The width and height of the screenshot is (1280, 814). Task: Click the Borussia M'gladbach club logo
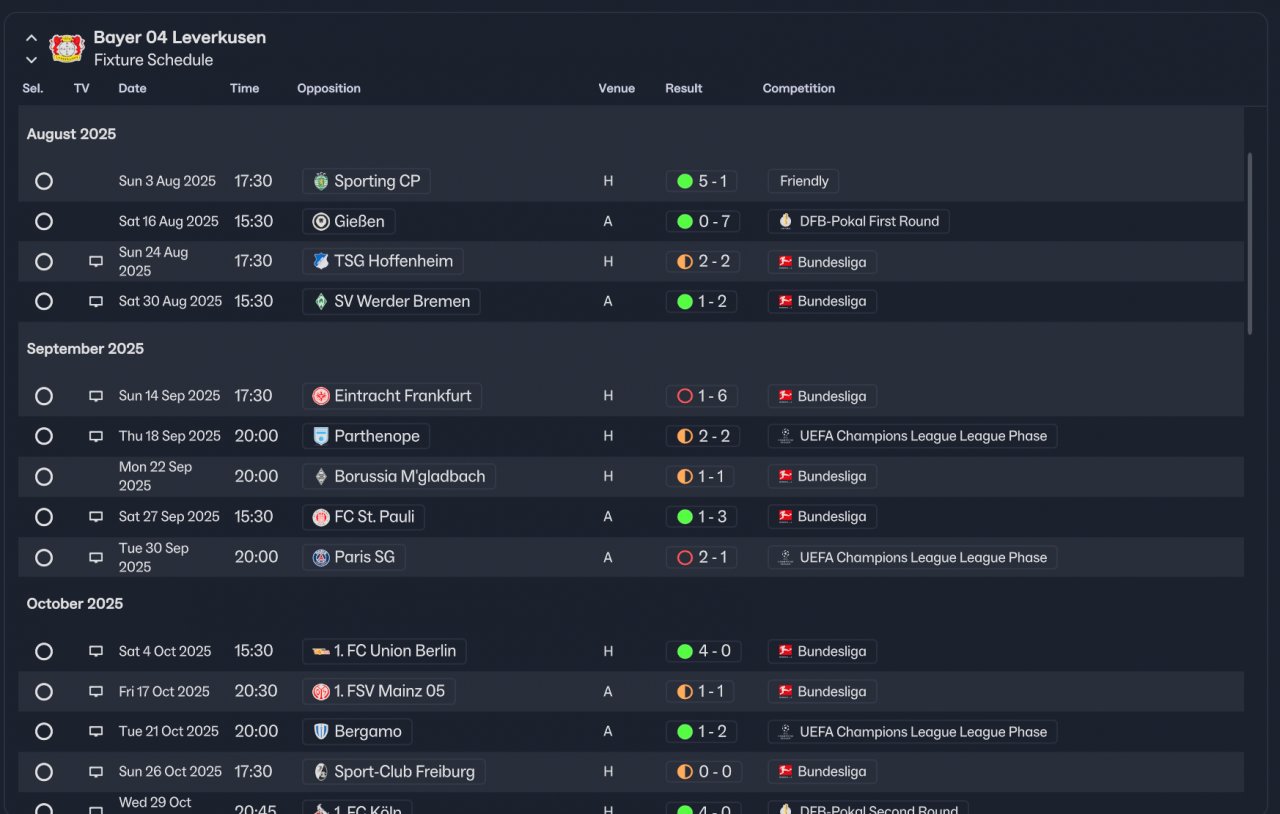tap(321, 476)
